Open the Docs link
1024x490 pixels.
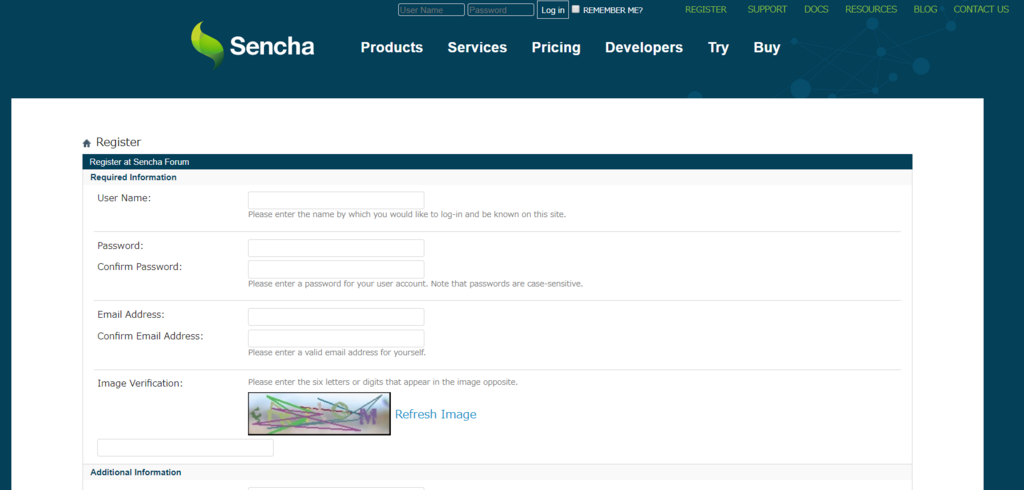(x=816, y=10)
